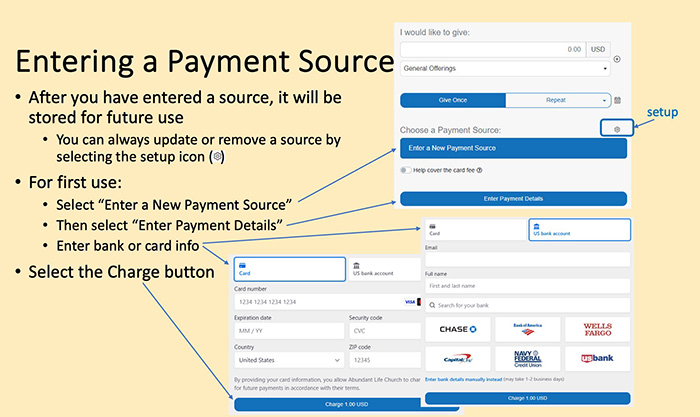Select the Chase bank logo

coord(457,329)
